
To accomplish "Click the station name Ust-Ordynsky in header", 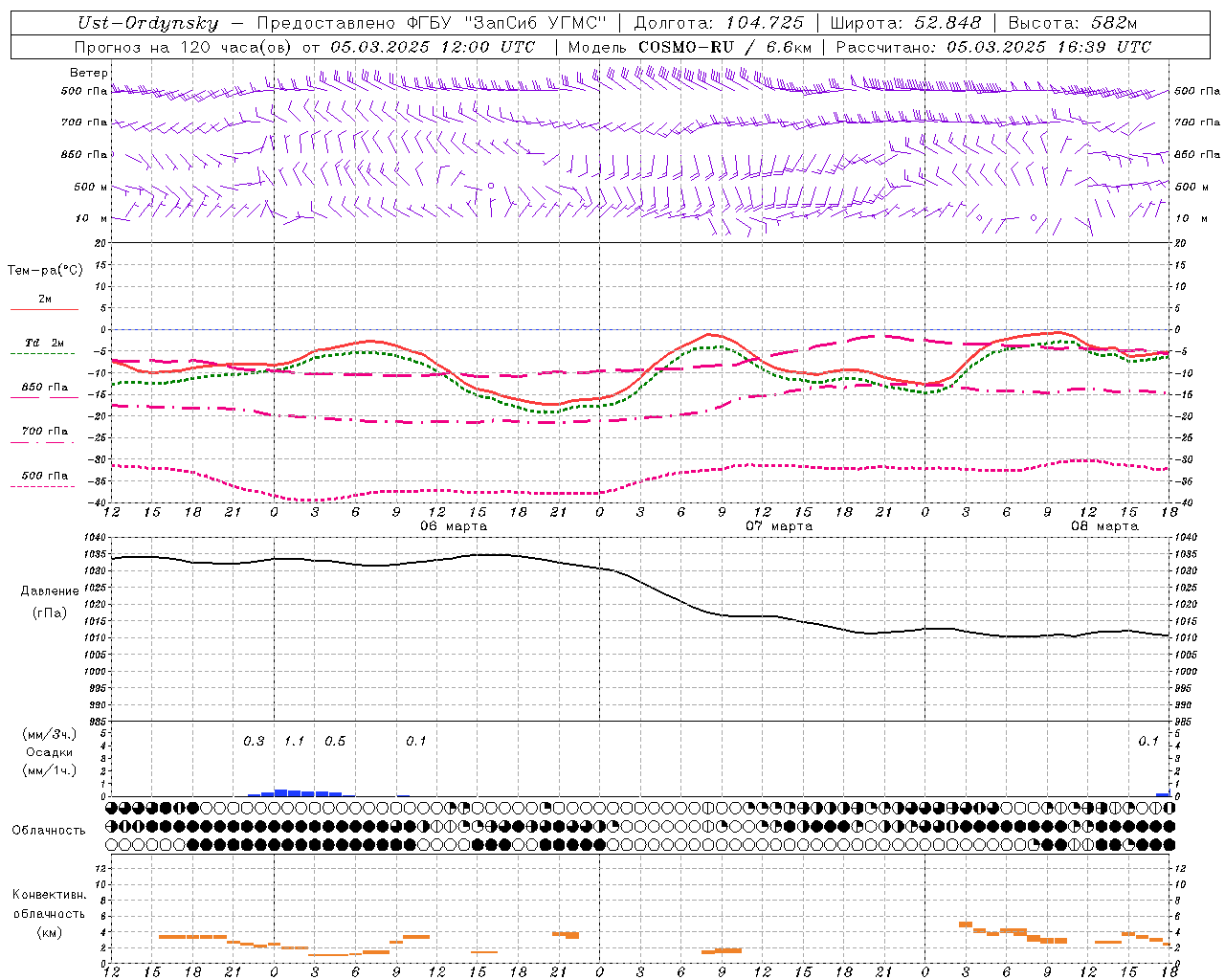I will (x=147, y=23).
